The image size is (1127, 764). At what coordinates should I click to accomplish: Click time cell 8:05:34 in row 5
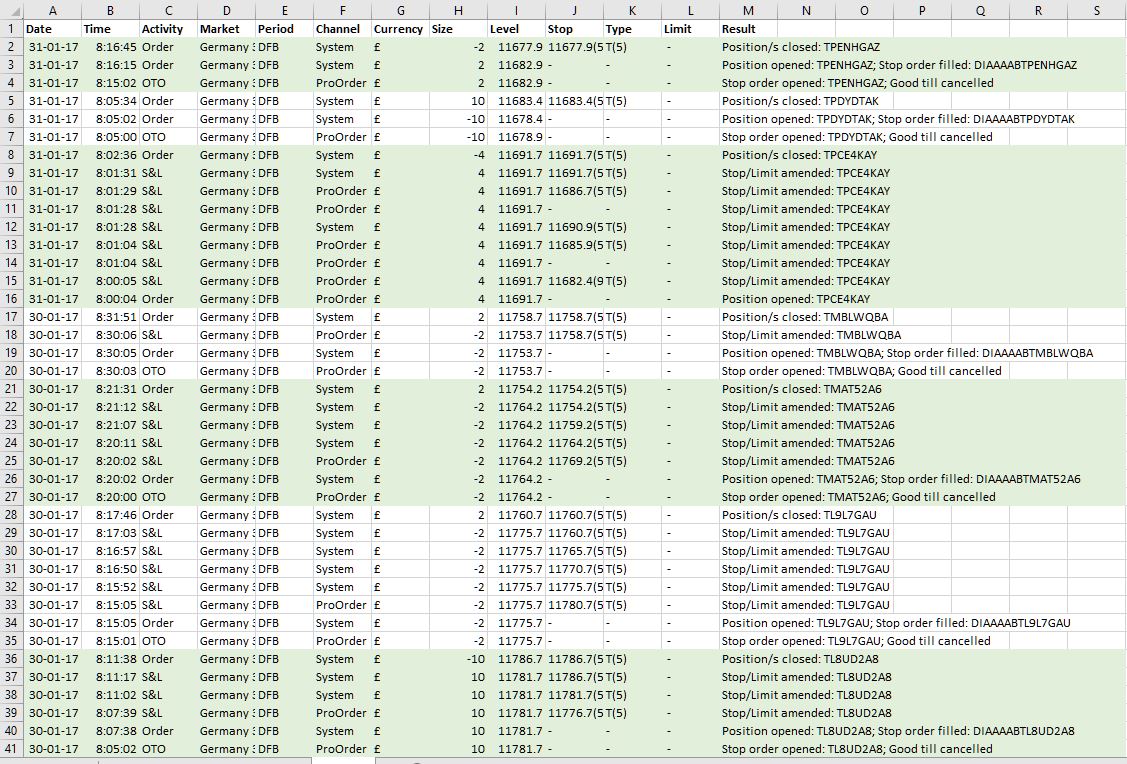tap(110, 101)
